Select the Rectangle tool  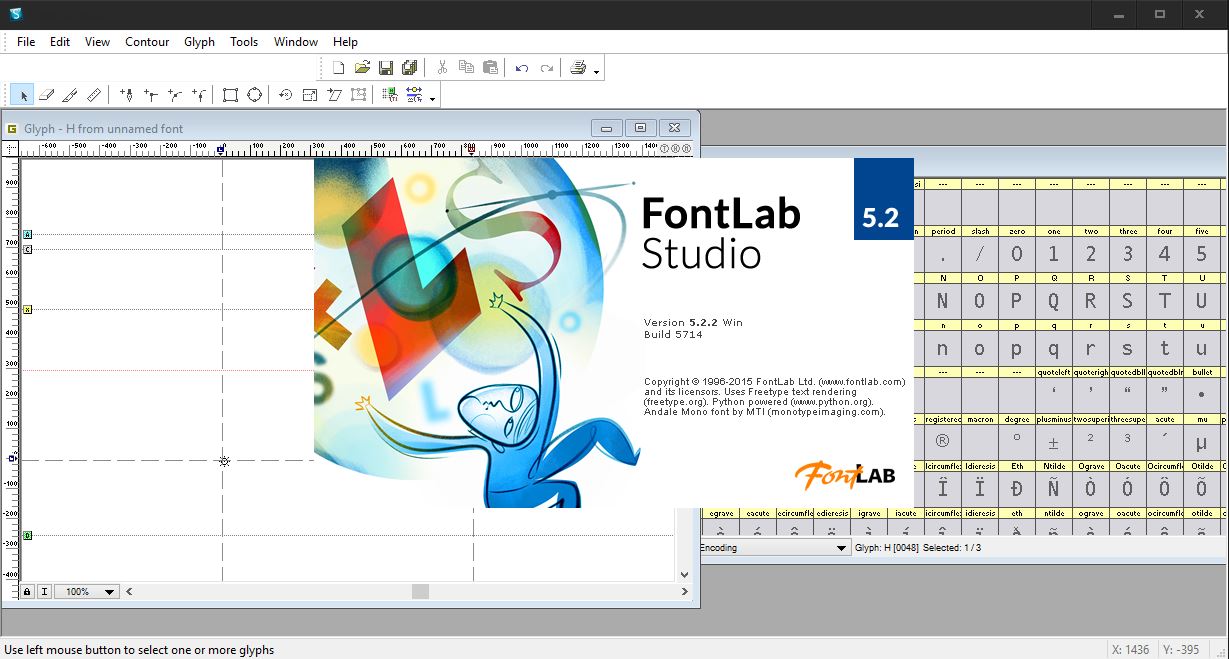click(230, 95)
